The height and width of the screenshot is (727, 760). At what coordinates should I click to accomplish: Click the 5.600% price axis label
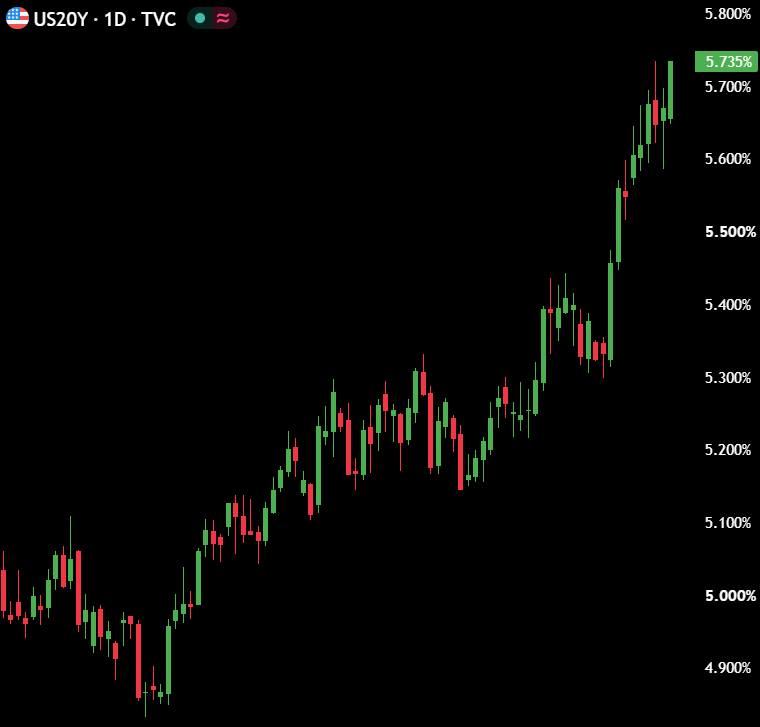click(728, 159)
